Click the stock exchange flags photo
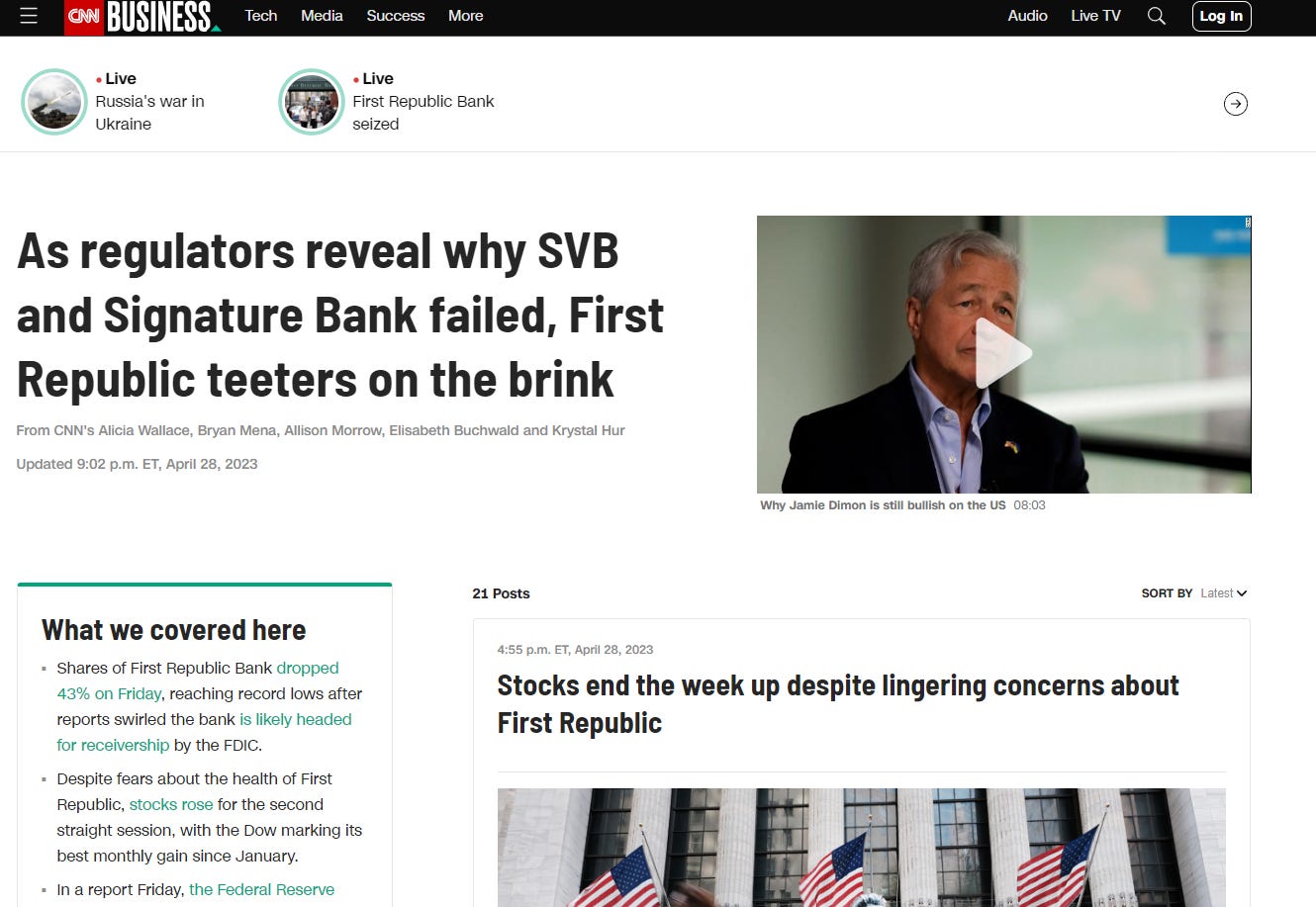Viewport: 1316px width, 907px height. [x=861, y=848]
